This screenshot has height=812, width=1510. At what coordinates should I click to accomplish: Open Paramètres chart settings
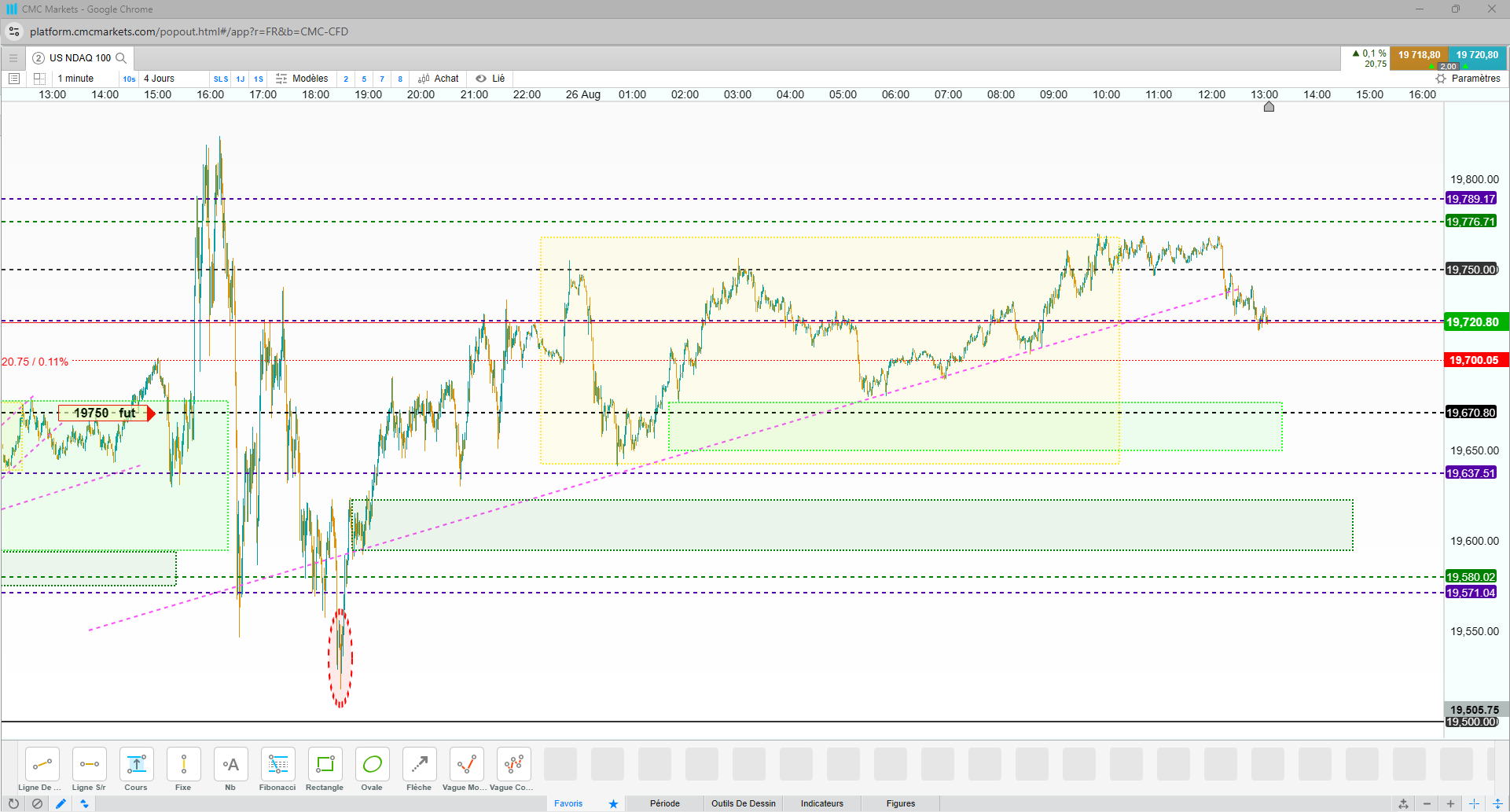coord(1468,79)
